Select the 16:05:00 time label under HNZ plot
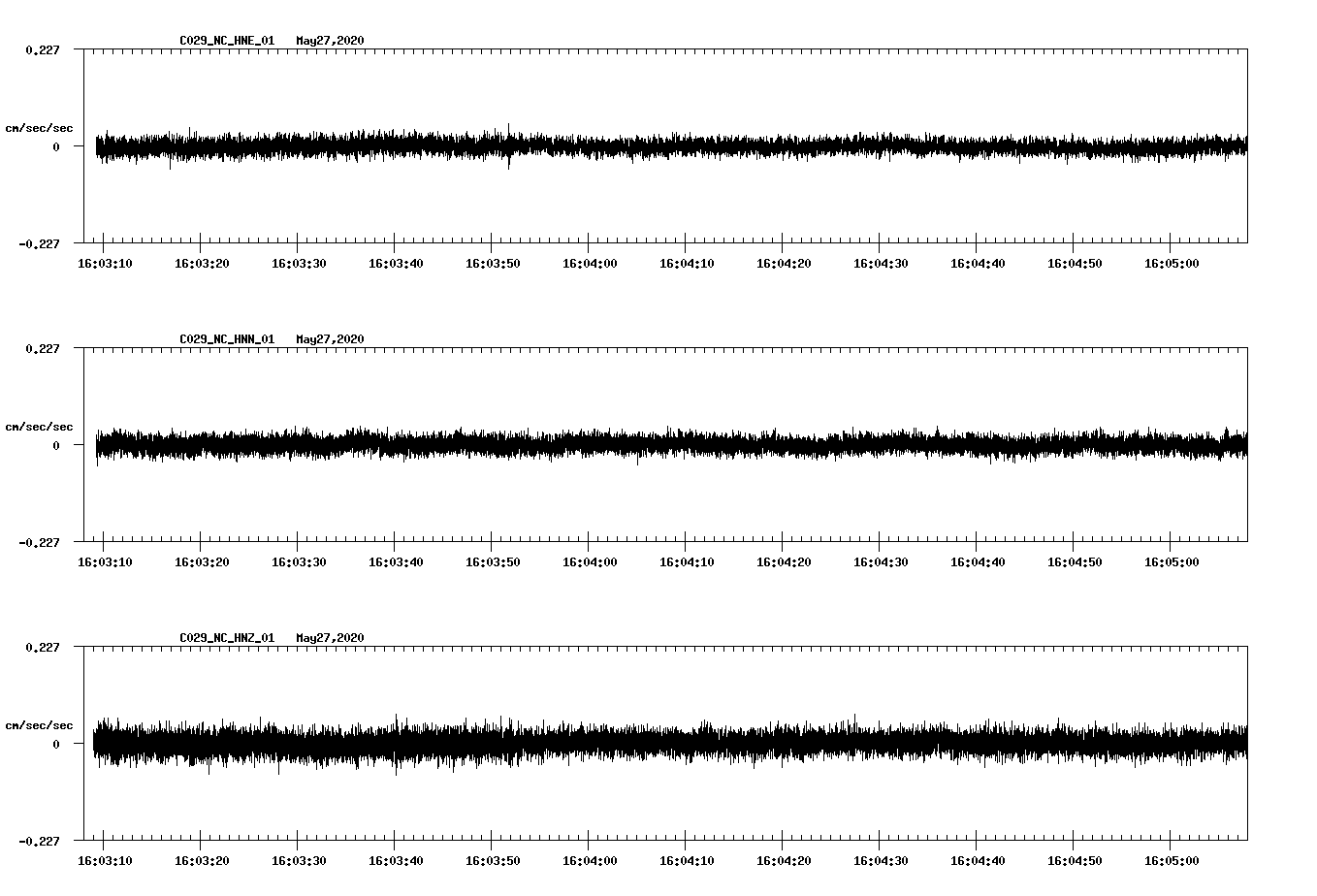Viewport: 1317px width, 896px height. (1172, 860)
